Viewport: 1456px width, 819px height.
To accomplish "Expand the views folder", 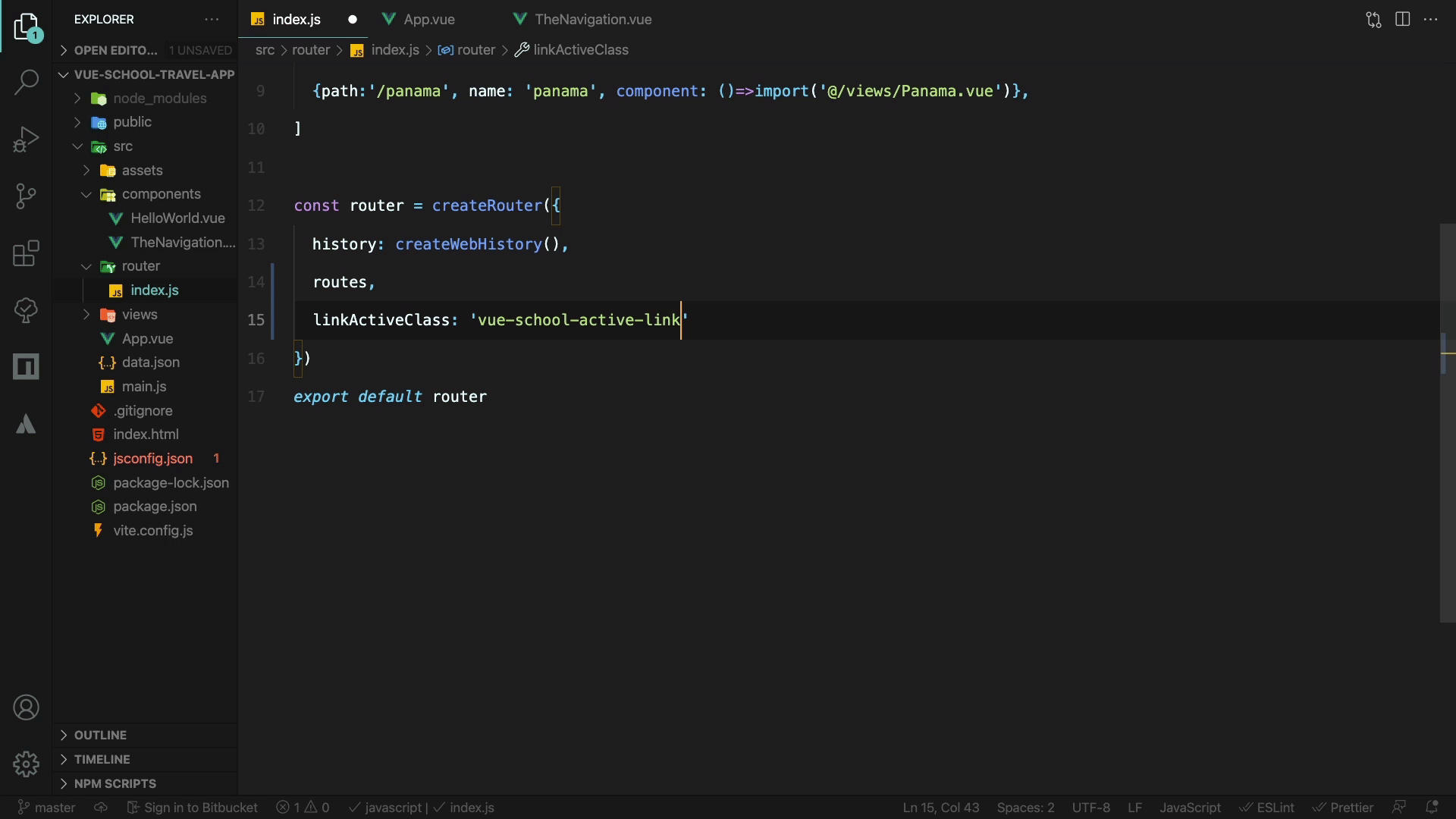I will pyautogui.click(x=146, y=315).
